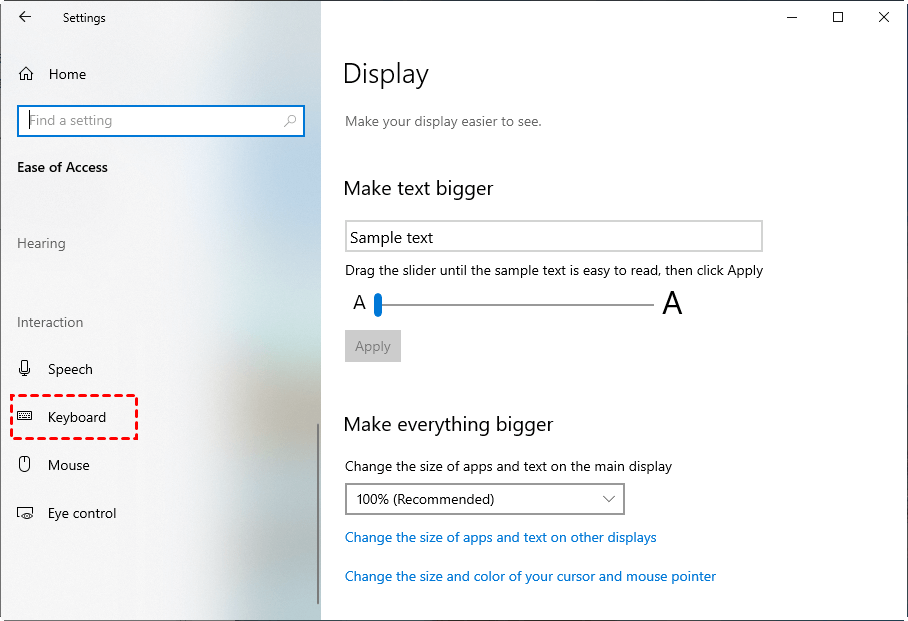Viewport: 908px width, 621px height.
Task: Maximize the Settings window
Action: (838, 17)
